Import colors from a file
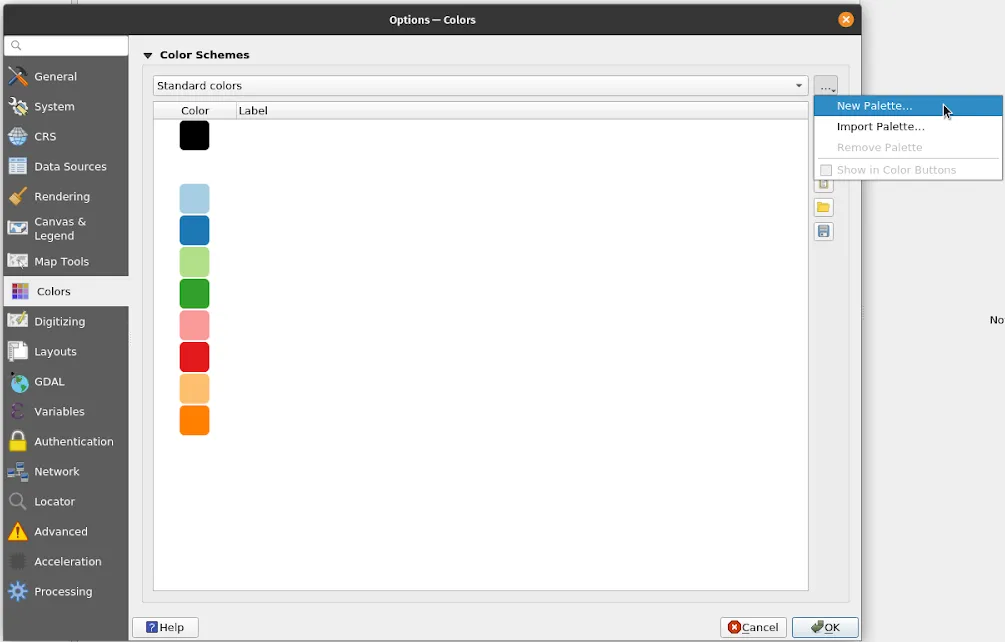The height and width of the screenshot is (642, 1005). (823, 207)
